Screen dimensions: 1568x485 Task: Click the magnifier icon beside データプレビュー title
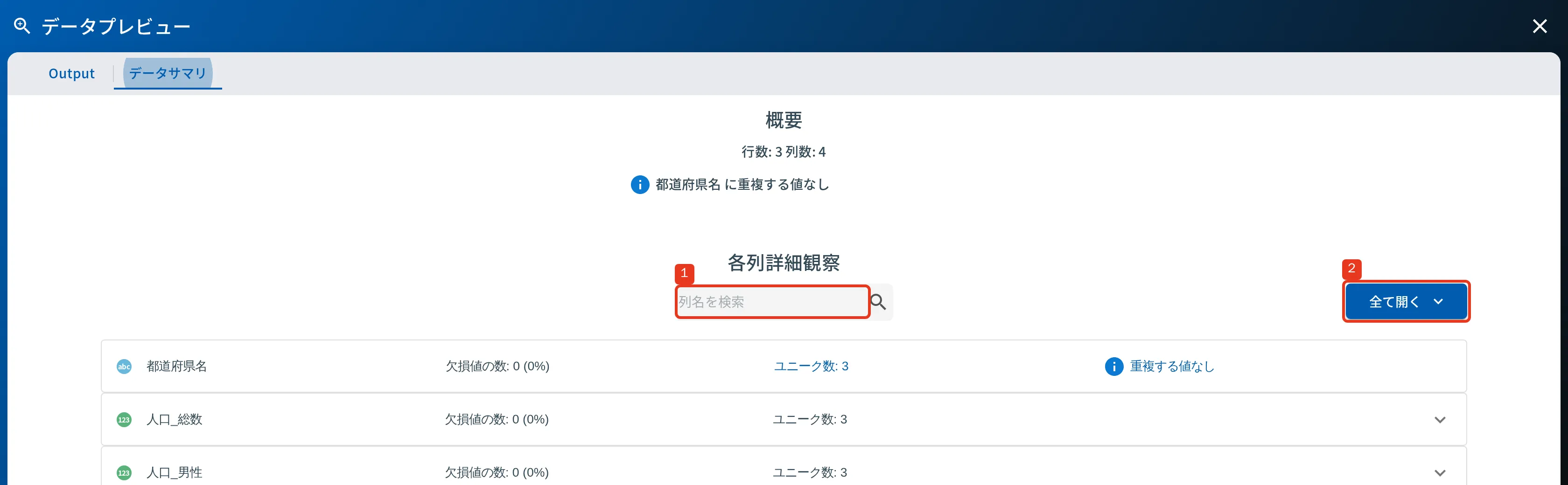22,26
